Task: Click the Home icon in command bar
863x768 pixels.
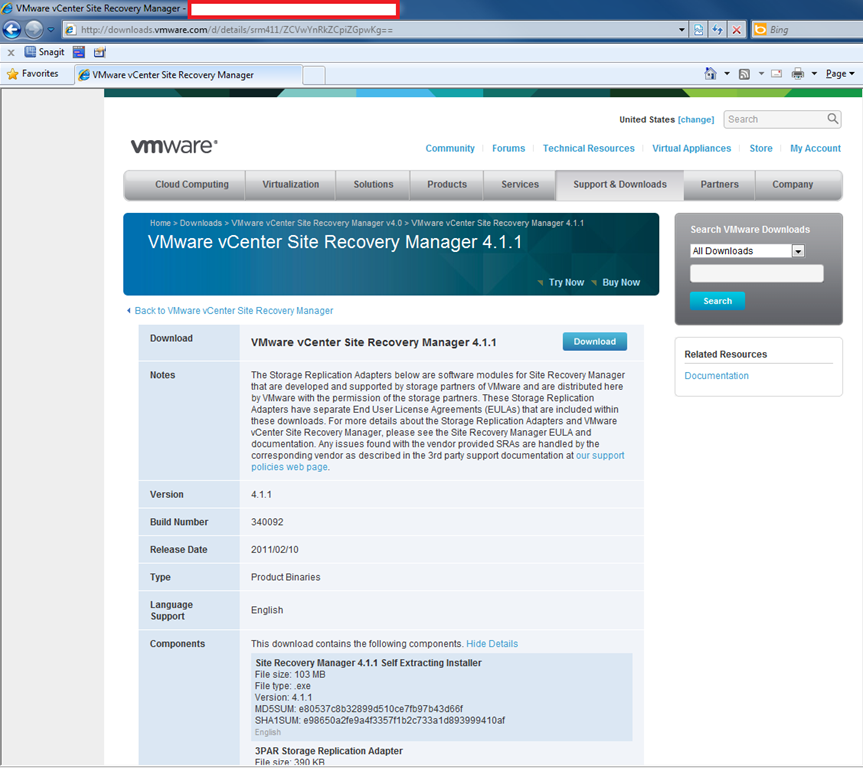Action: pyautogui.click(x=711, y=74)
